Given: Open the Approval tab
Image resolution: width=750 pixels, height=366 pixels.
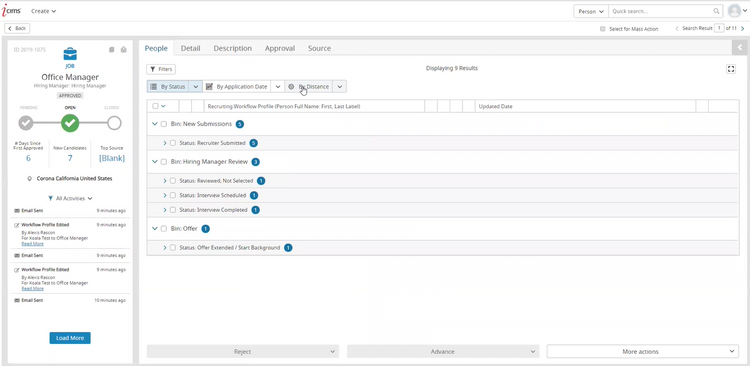Looking at the screenshot, I should (280, 48).
